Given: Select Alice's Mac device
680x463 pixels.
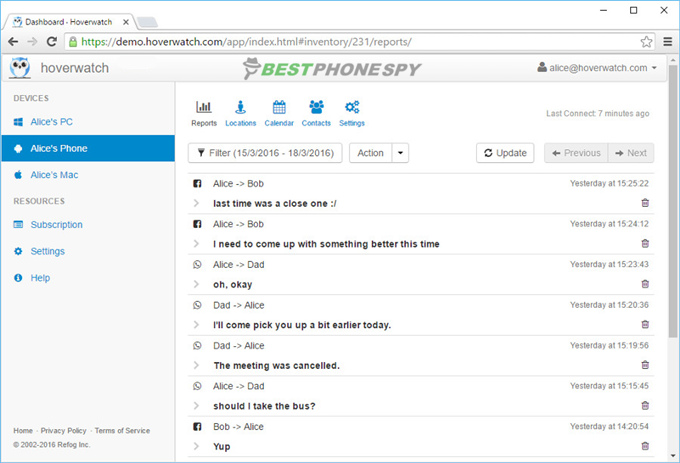Looking at the screenshot, I should pos(88,175).
